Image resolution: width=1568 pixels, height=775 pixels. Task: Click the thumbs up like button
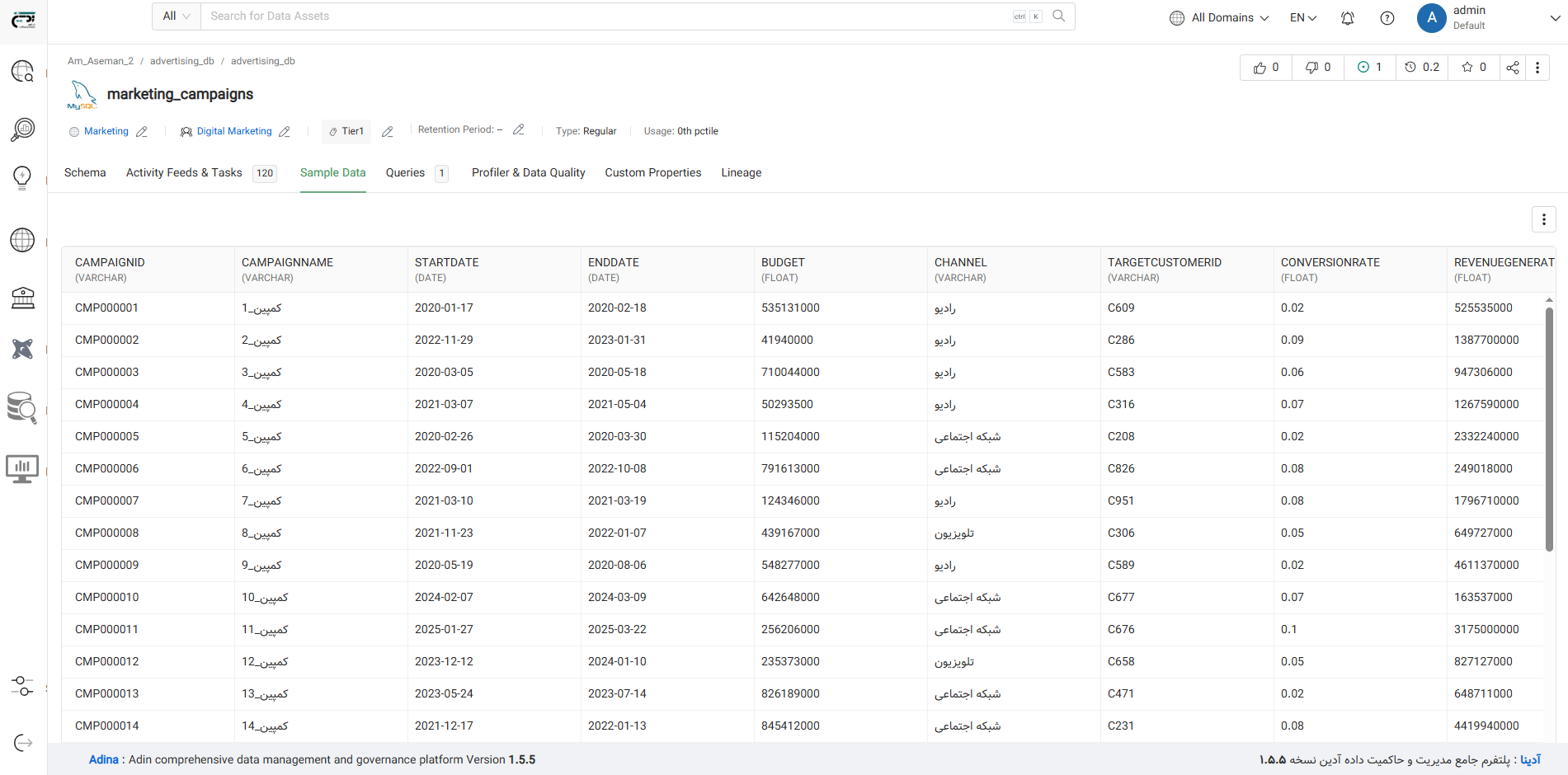[1266, 68]
